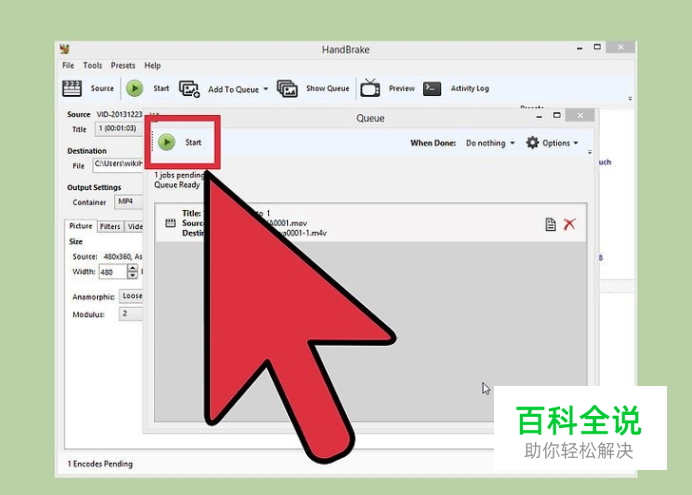The height and width of the screenshot is (495, 692).
Task: Click the '1 Encodes Pending' status text
Action: [100, 464]
